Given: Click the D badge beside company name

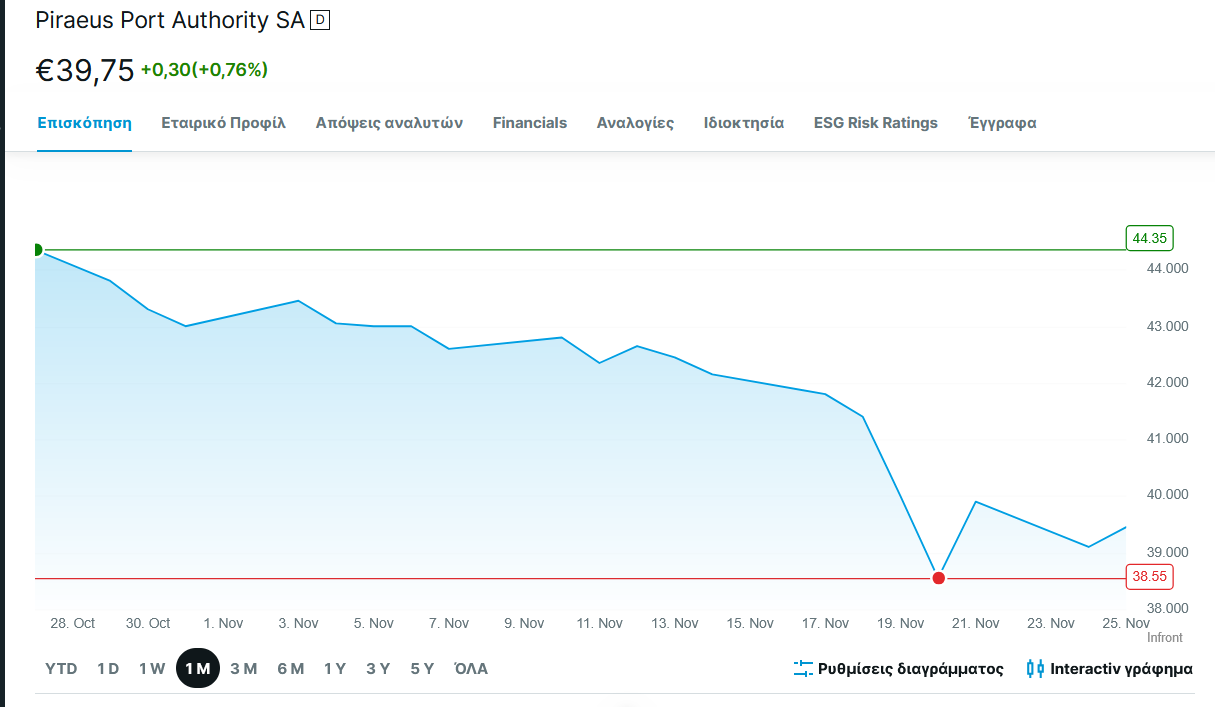Looking at the screenshot, I should point(320,20).
